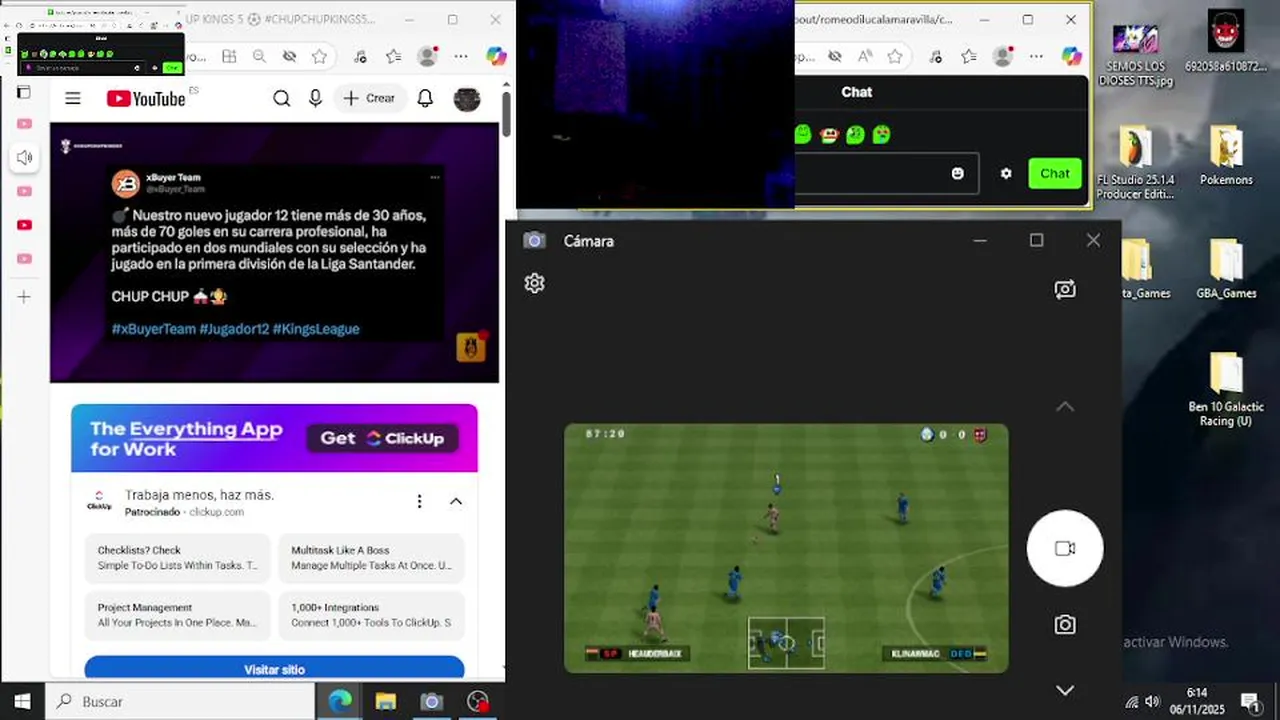Screen dimensions: 1280x720
Task: Click the chat message input field
Action: click(887, 174)
